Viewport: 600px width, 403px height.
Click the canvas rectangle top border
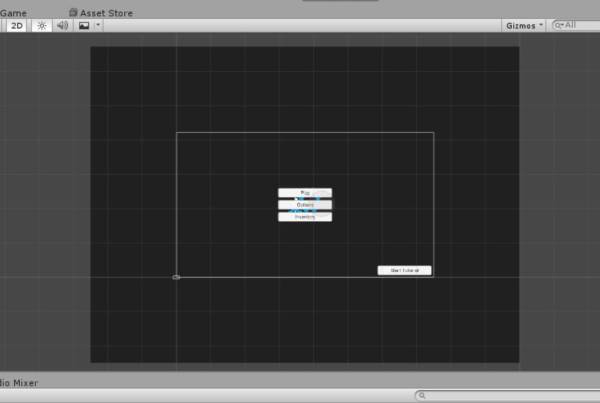click(305, 132)
